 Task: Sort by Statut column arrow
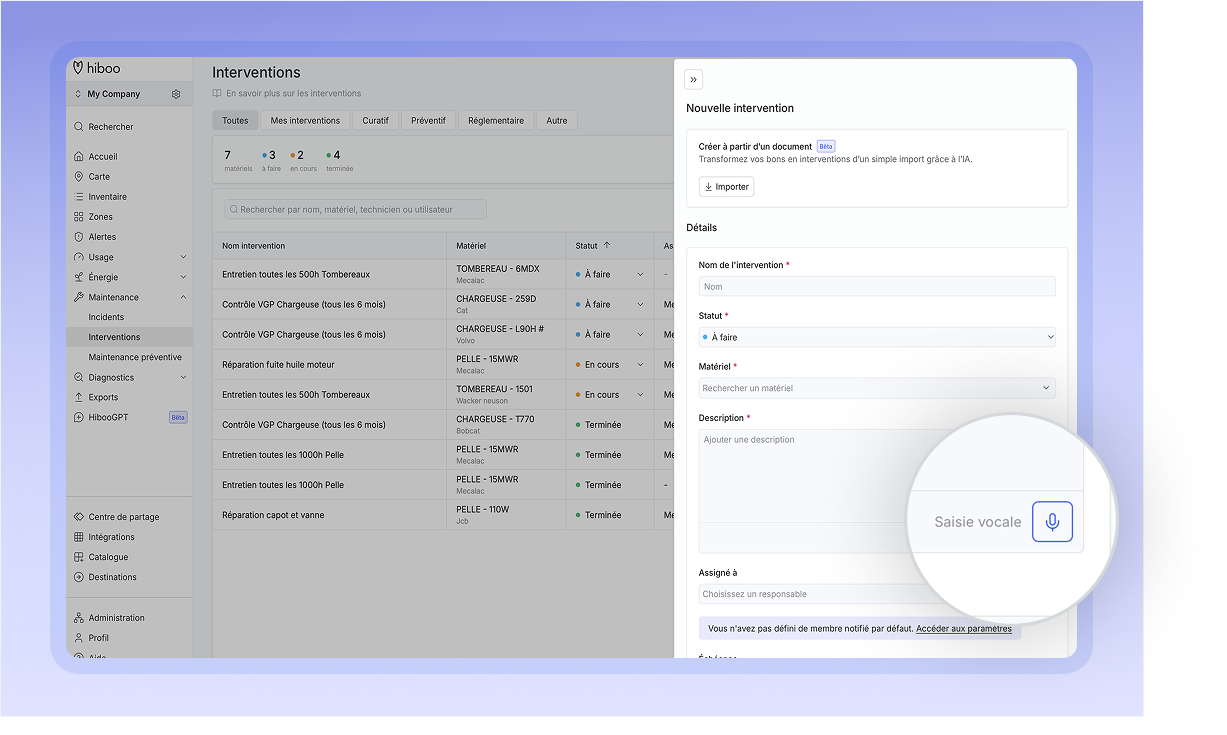click(607, 245)
